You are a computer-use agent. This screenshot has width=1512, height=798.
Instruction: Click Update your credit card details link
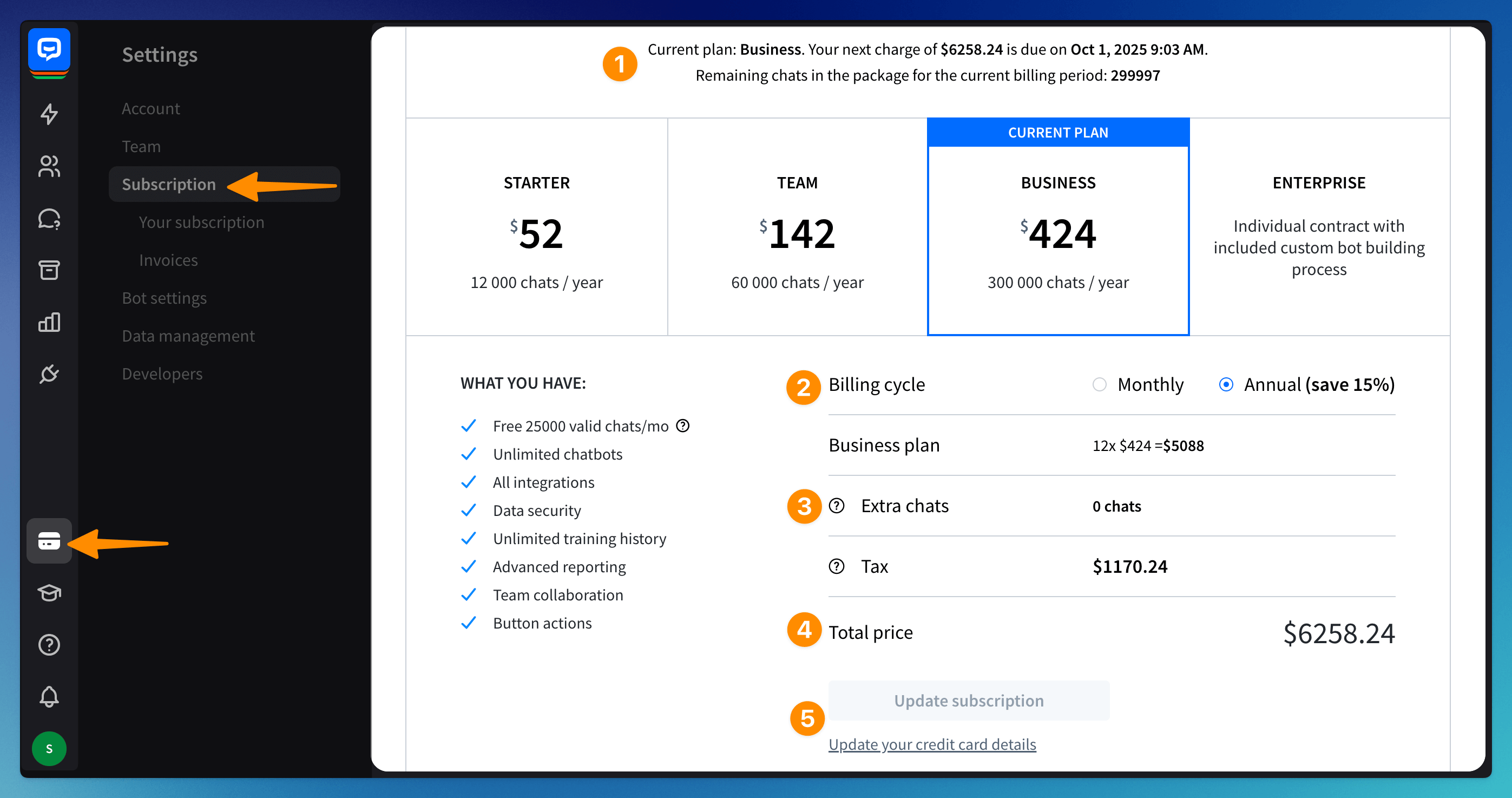(932, 744)
